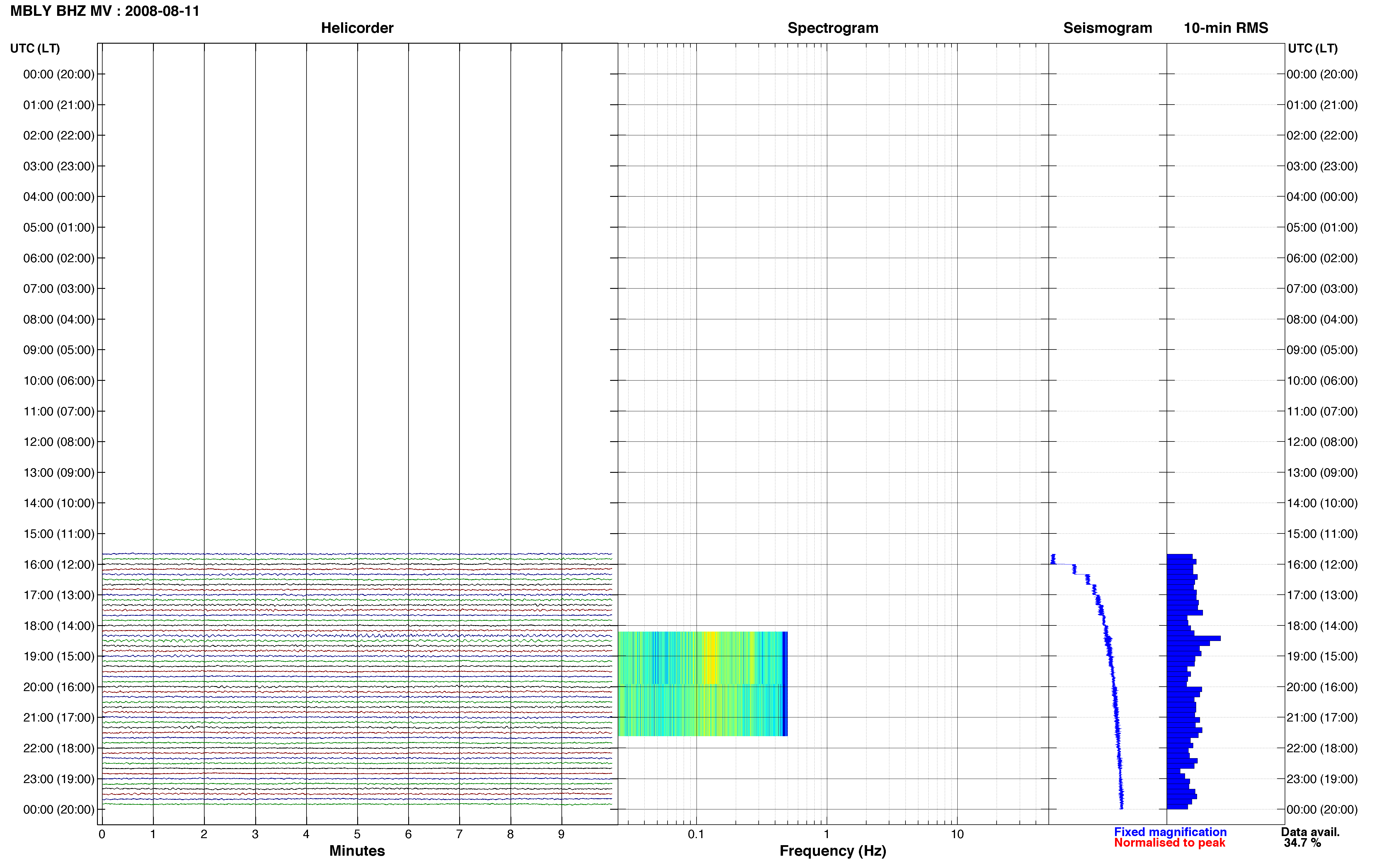The width and height of the screenshot is (1389, 868).
Task: Click the yellow band in the spectrogram
Action: pos(712,657)
